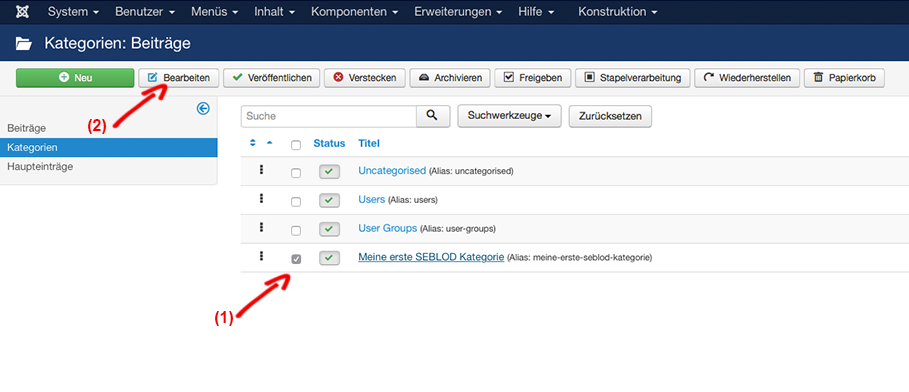Image resolution: width=909 pixels, height=392 pixels.
Task: Open the Inhalt menu
Action: [x=274, y=12]
